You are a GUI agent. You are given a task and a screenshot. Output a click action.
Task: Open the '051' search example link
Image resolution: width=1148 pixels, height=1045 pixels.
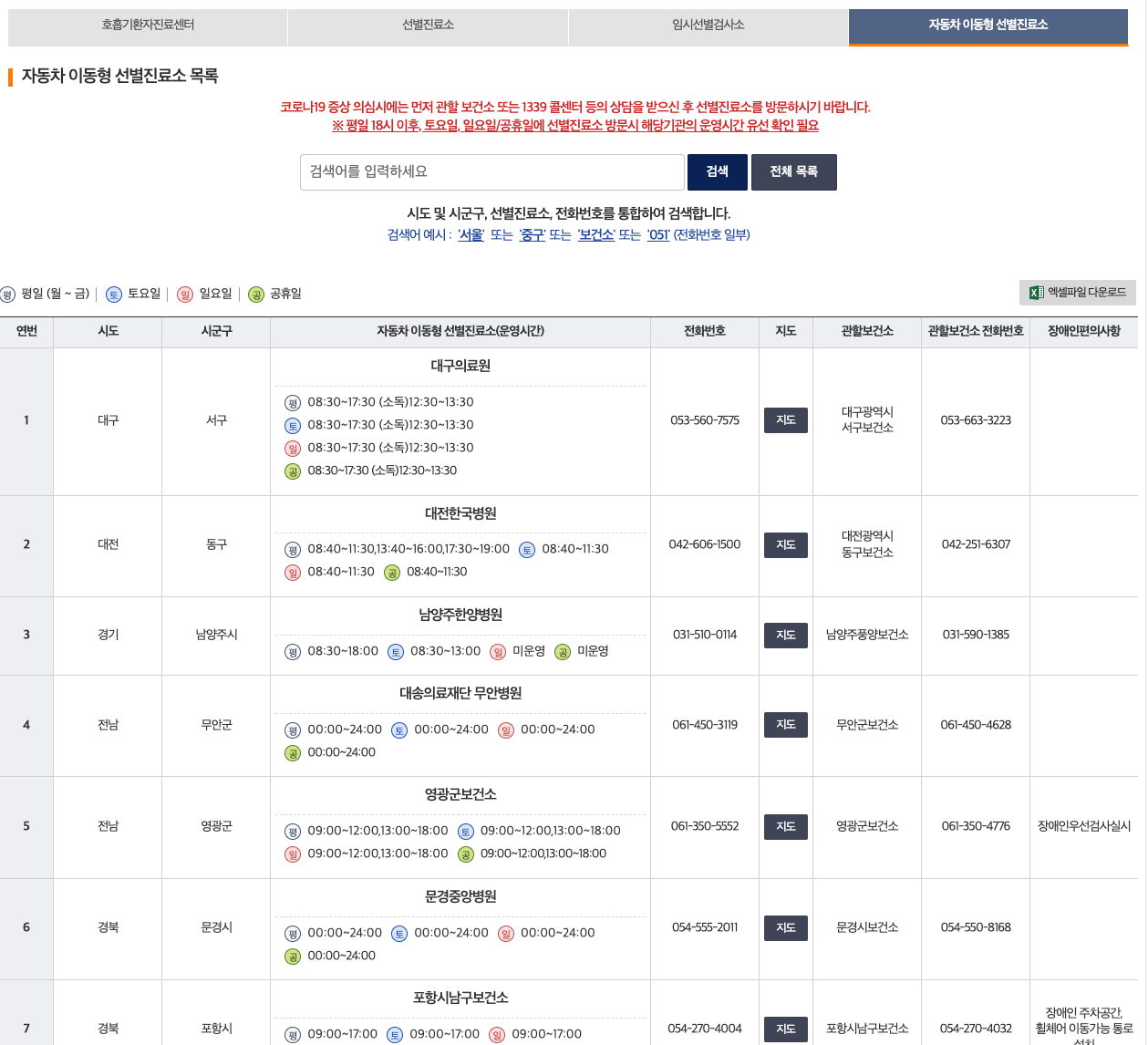(x=658, y=234)
